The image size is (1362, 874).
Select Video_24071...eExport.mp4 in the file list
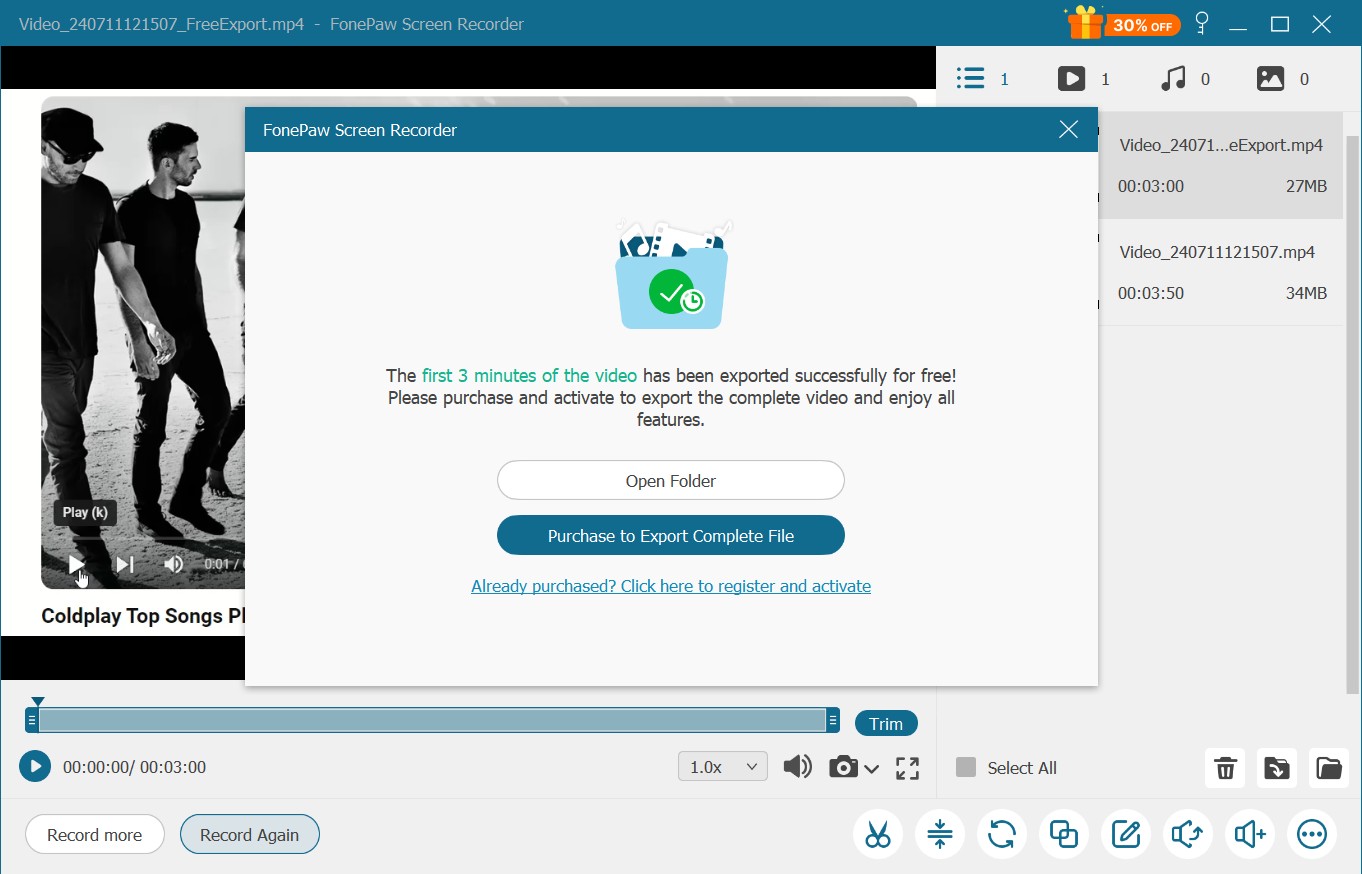[1220, 165]
